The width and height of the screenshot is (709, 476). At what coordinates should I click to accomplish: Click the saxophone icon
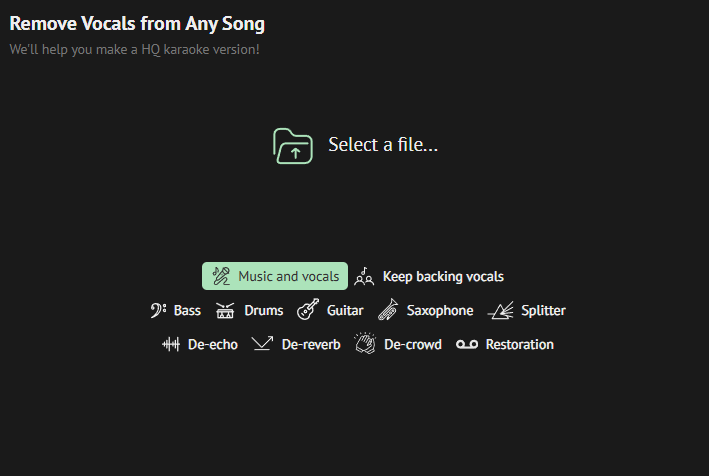click(x=388, y=310)
